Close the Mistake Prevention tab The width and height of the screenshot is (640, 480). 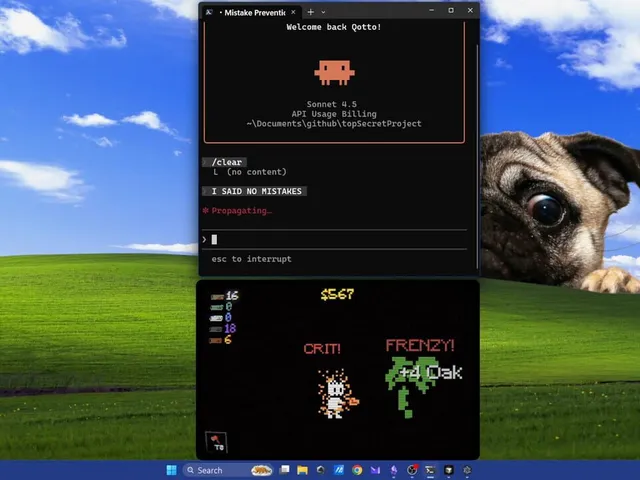point(293,12)
